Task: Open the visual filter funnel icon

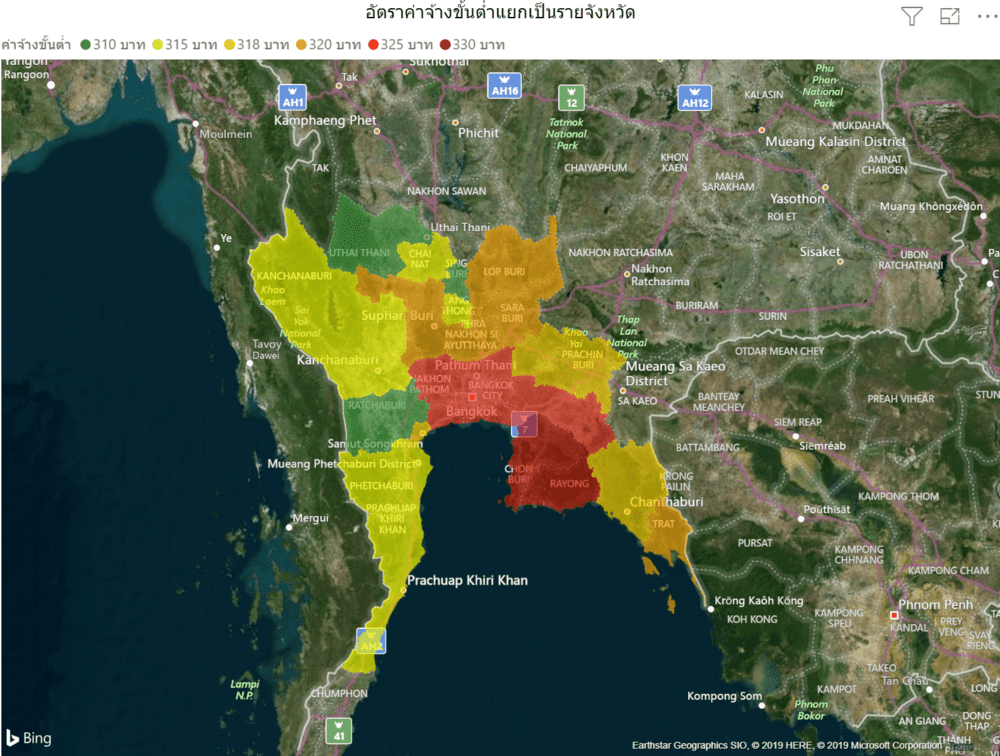Action: point(911,16)
